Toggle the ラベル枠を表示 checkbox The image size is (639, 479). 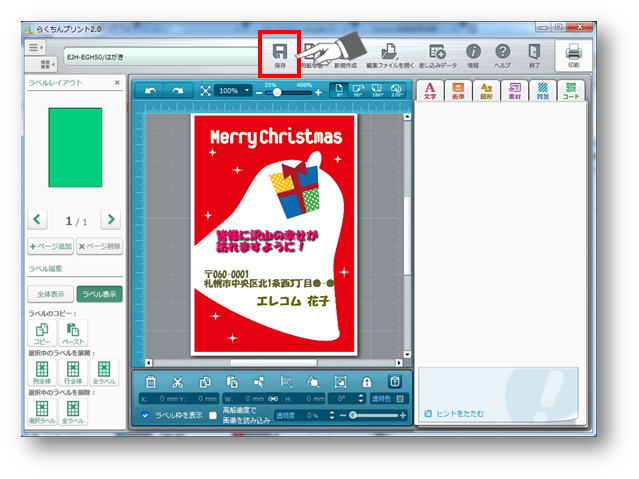[x=145, y=415]
